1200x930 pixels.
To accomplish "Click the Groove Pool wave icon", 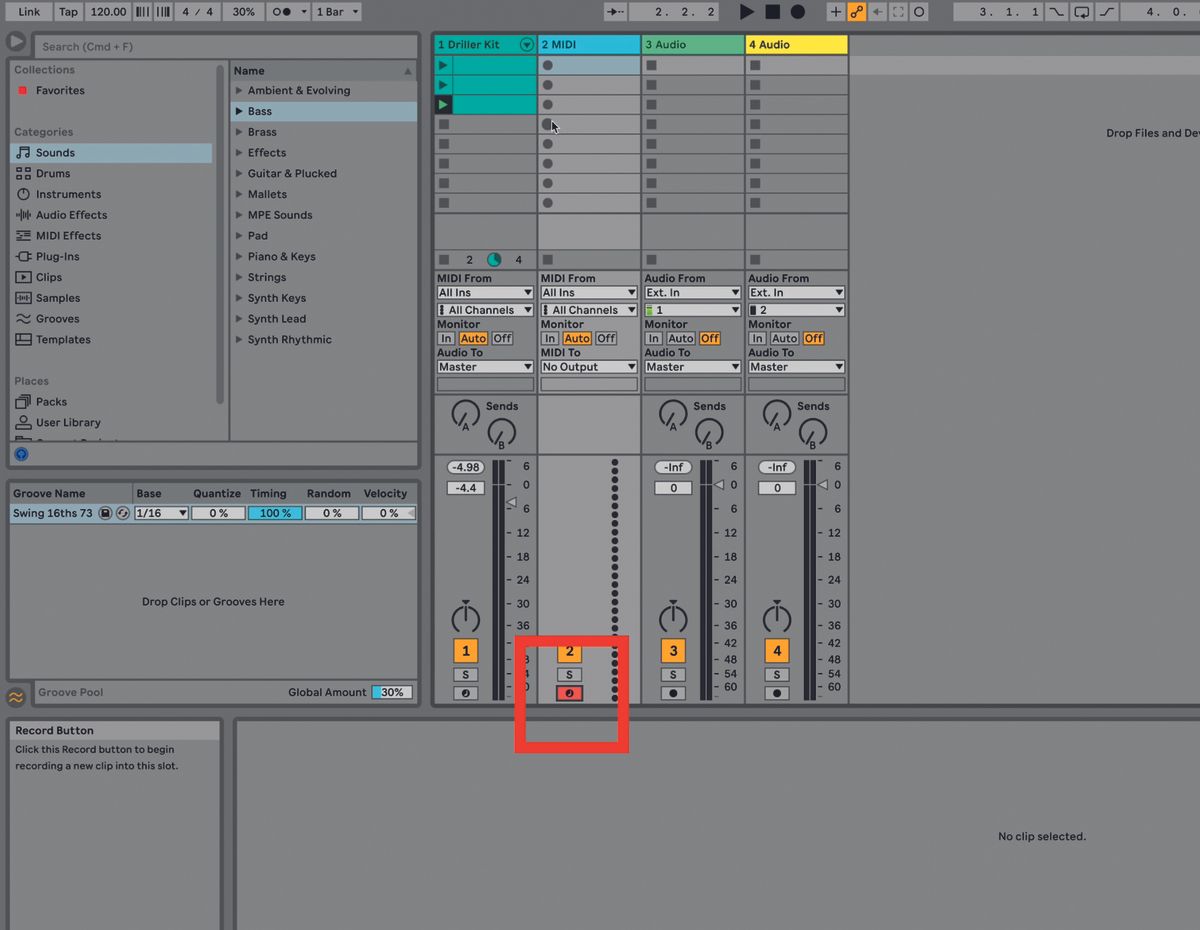I will pyautogui.click(x=16, y=697).
